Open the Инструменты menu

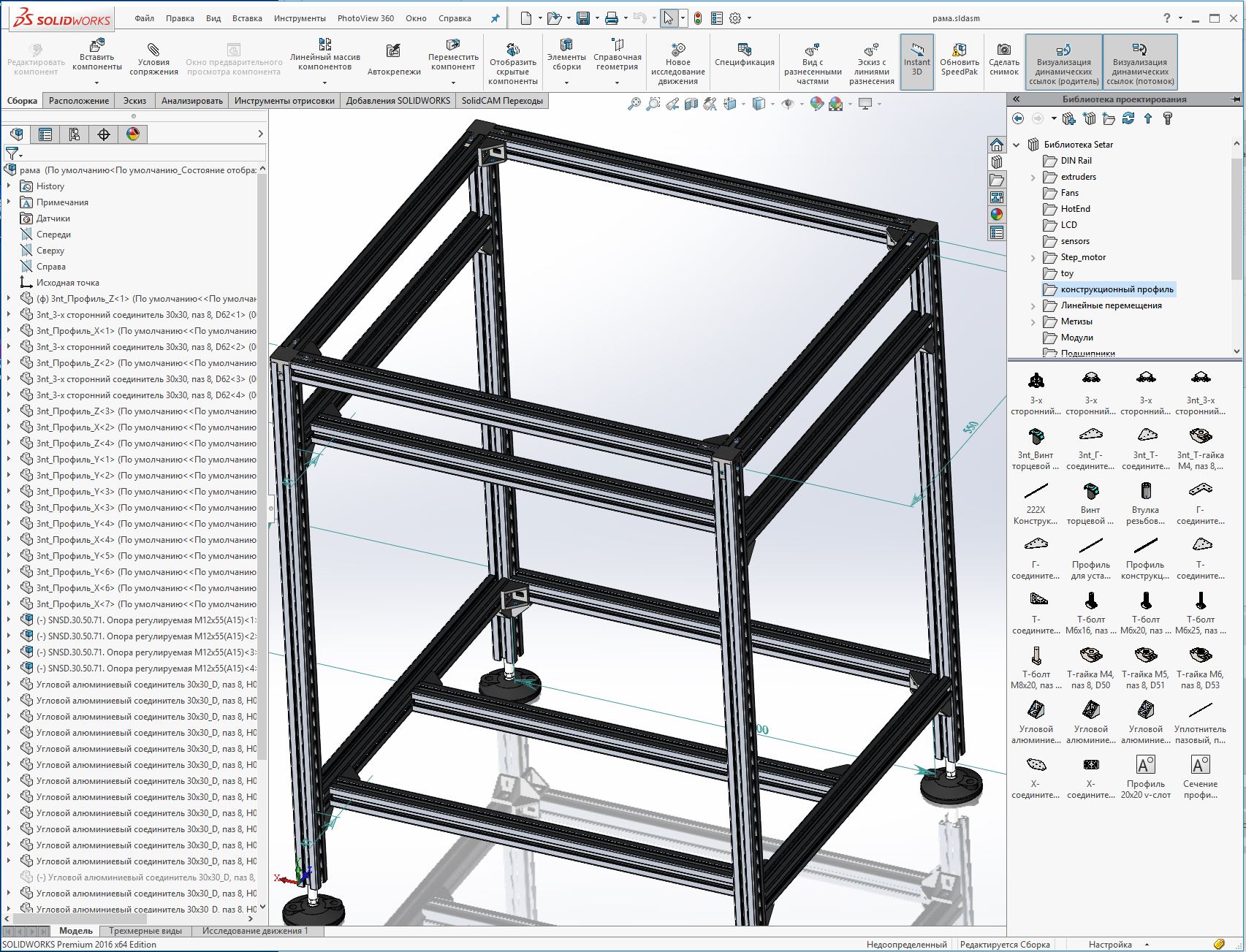click(300, 18)
